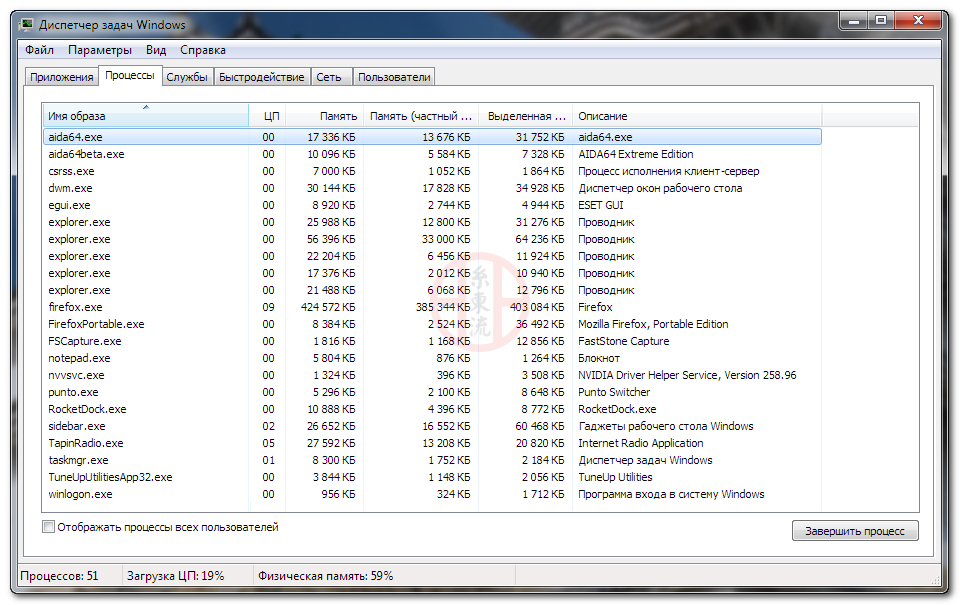960x605 pixels.
Task: Minimize the Task Manager window
Action: tap(853, 21)
